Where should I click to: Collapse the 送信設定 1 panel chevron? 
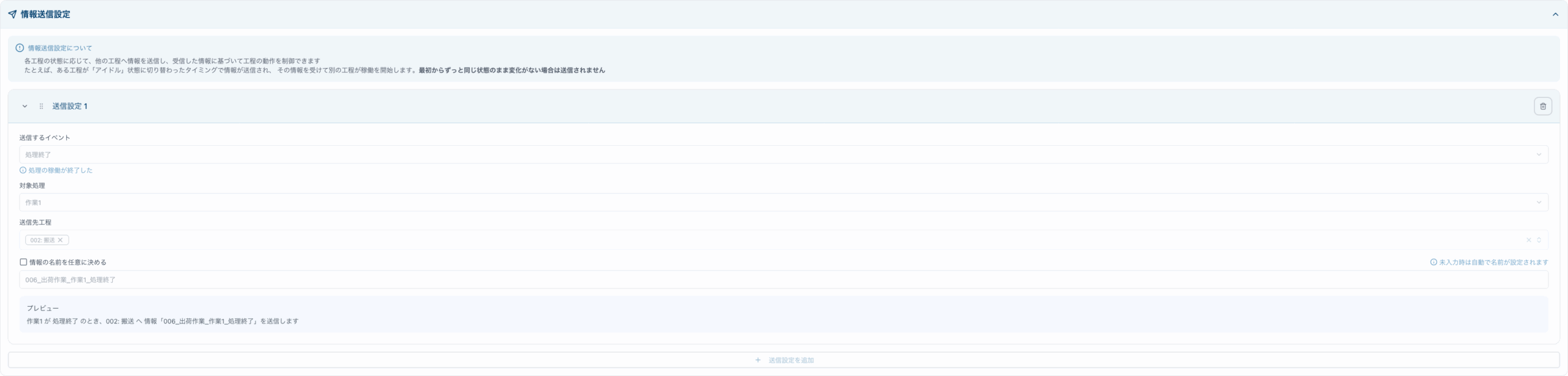click(x=24, y=106)
